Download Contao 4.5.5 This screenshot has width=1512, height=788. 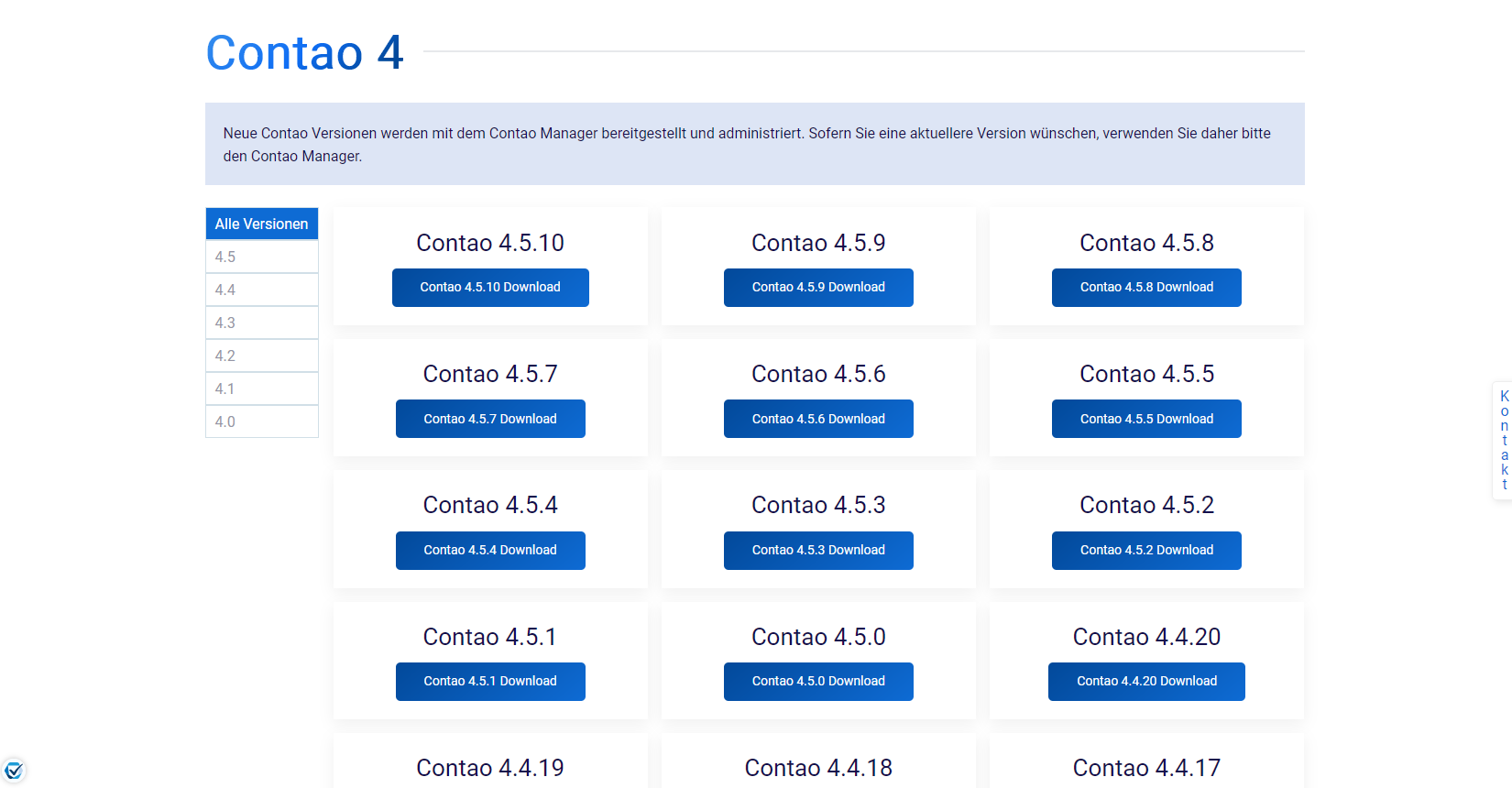click(x=1146, y=419)
